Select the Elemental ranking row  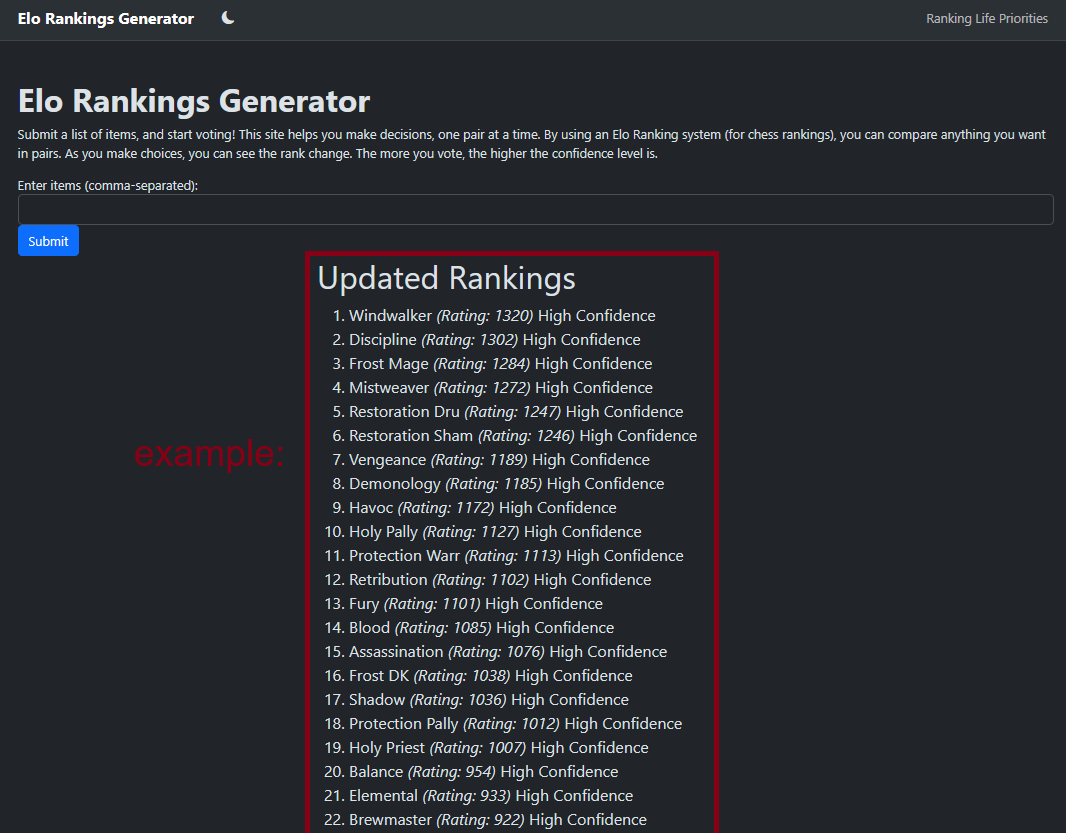click(479, 796)
